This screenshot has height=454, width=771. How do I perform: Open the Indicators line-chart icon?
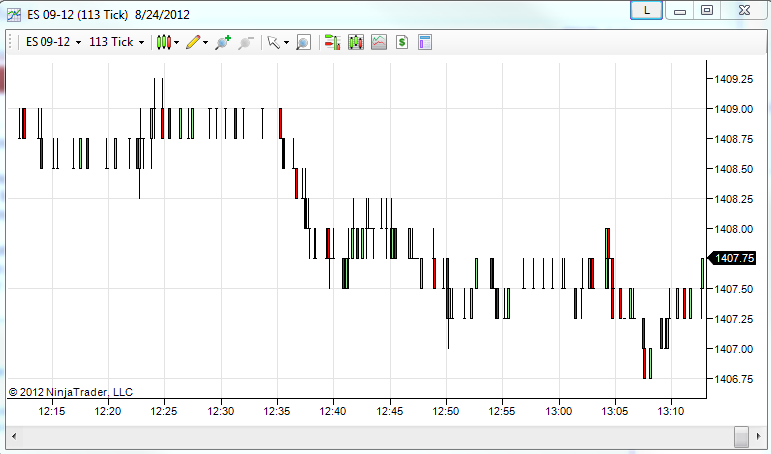pos(379,42)
